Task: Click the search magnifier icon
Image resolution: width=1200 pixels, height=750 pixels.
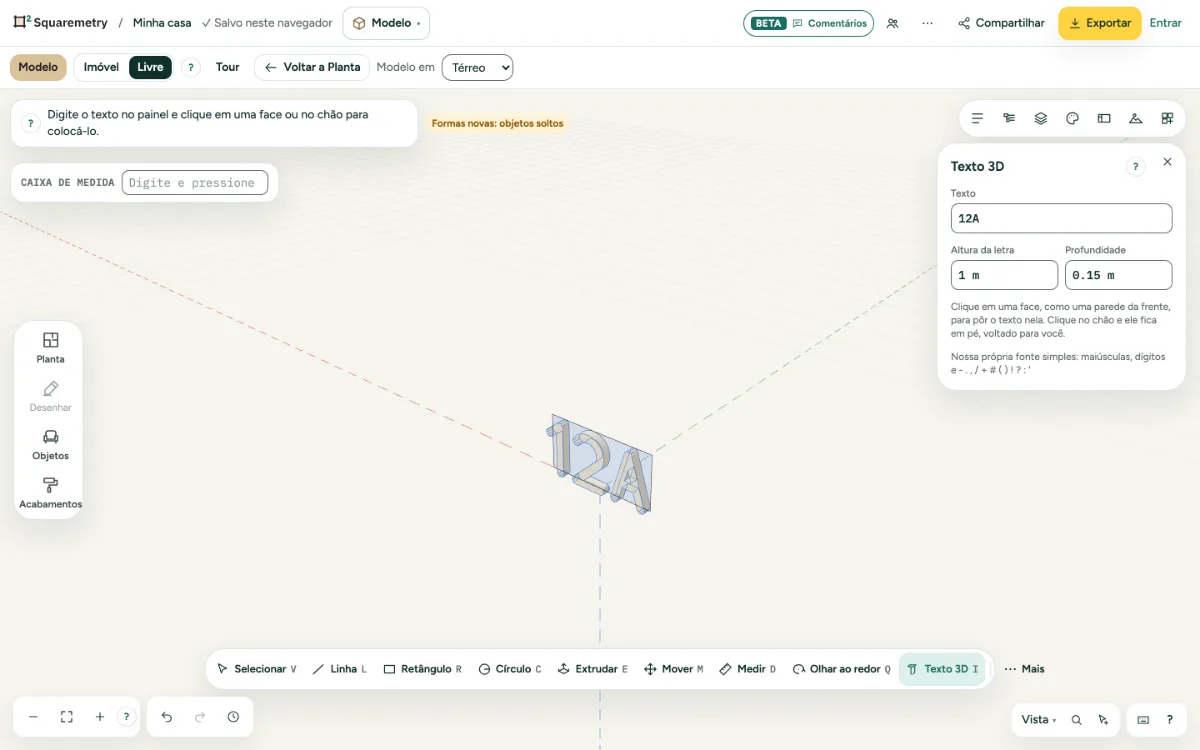Action: (1076, 720)
